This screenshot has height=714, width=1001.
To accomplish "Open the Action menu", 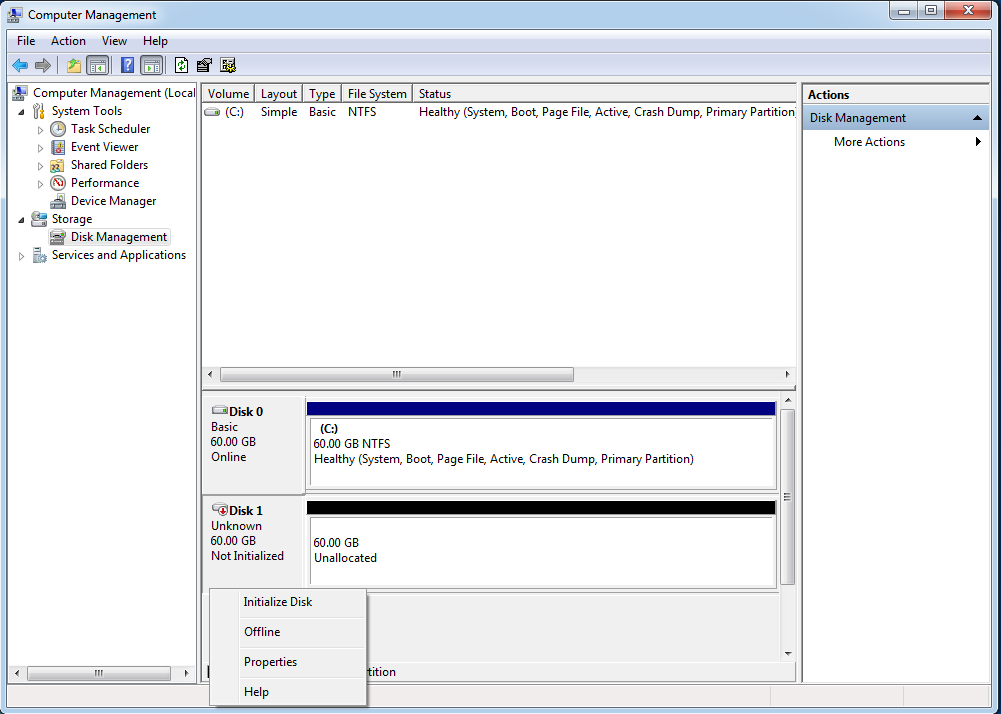I will pyautogui.click(x=68, y=41).
